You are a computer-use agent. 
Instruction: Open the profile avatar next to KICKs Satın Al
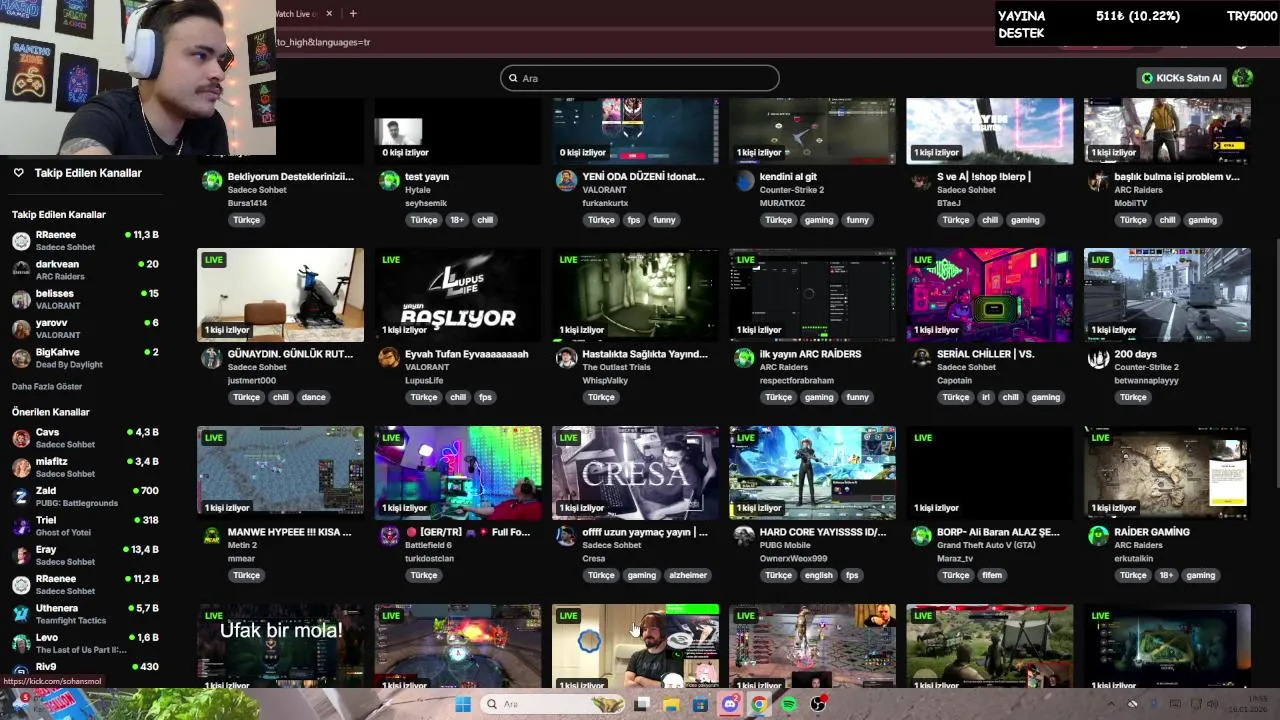(x=1243, y=78)
